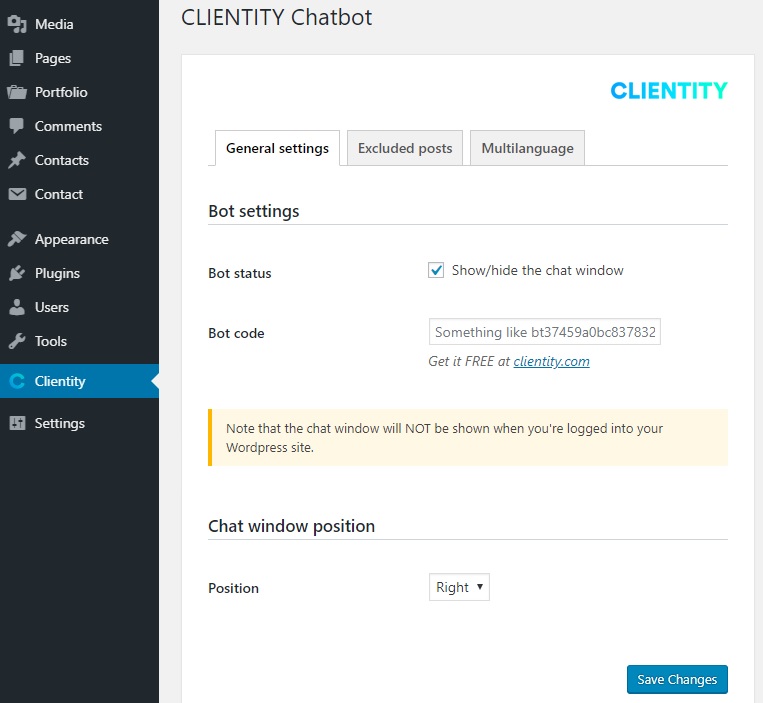This screenshot has height=703, width=763.
Task: Click the Bot settings heading
Action: pos(254,211)
